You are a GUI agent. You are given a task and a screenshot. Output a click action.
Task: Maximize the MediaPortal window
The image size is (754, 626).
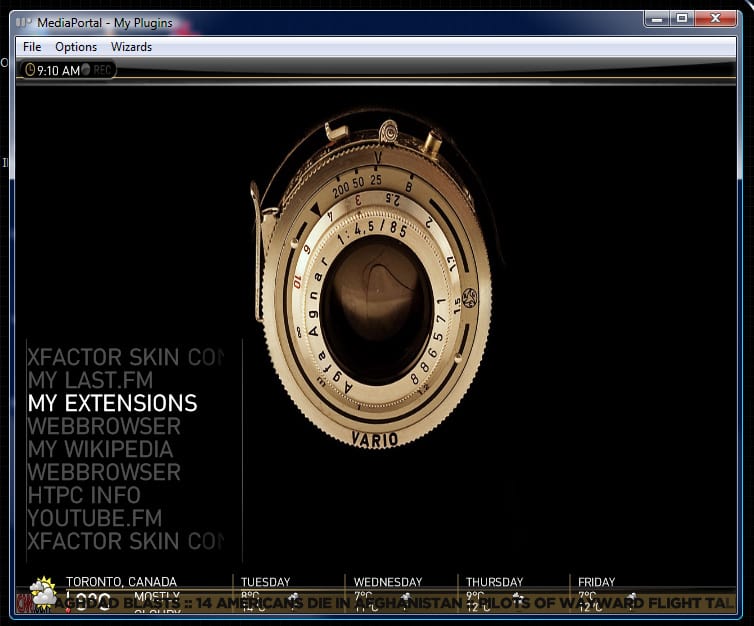point(682,18)
